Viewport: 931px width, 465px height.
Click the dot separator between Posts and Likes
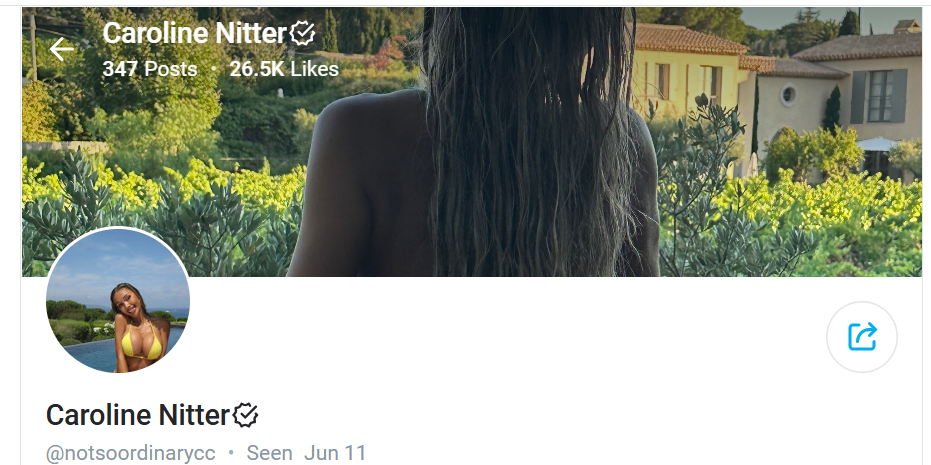pos(214,69)
